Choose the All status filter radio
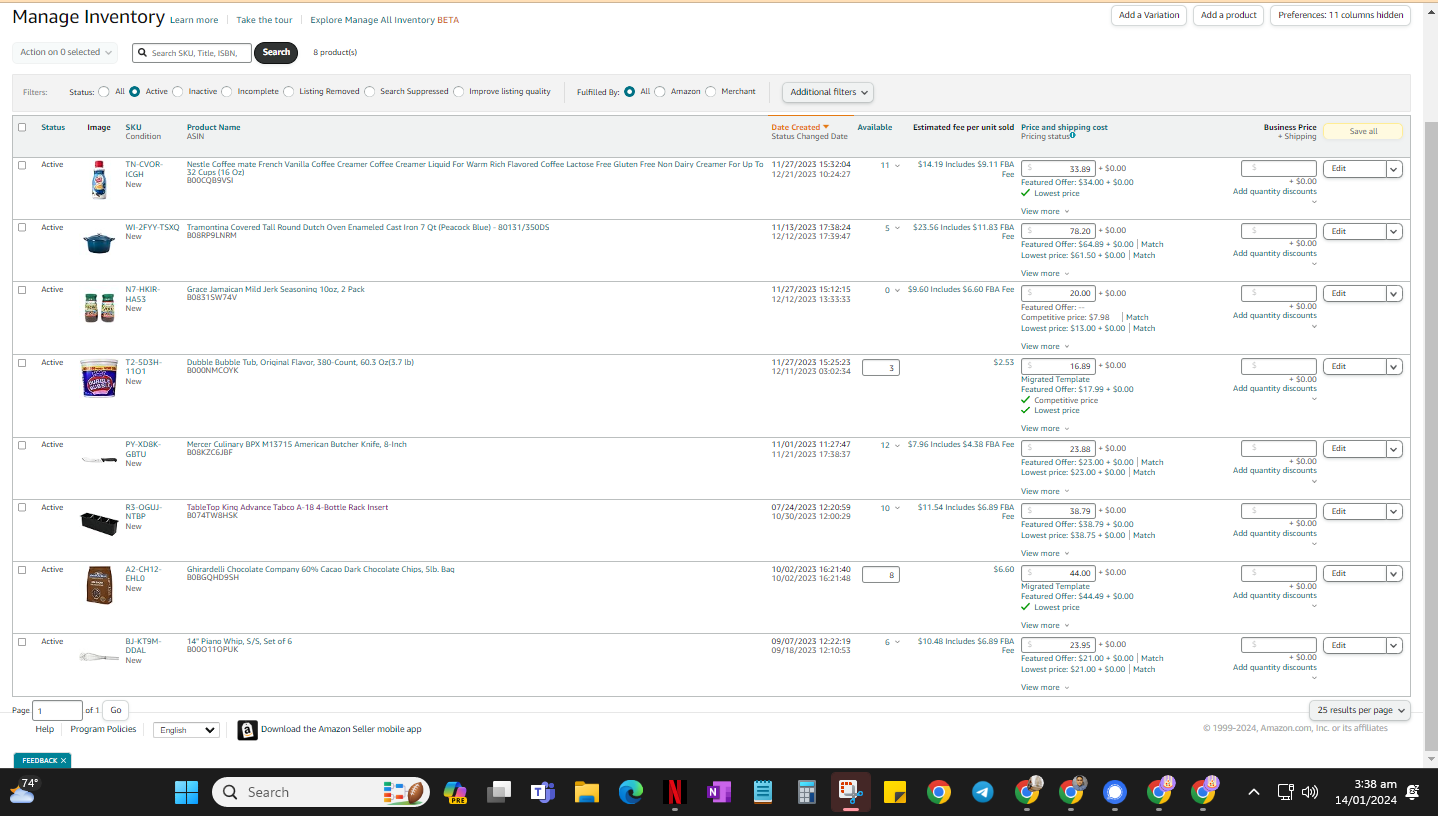Screen dimensions: 1438x816 [104, 92]
